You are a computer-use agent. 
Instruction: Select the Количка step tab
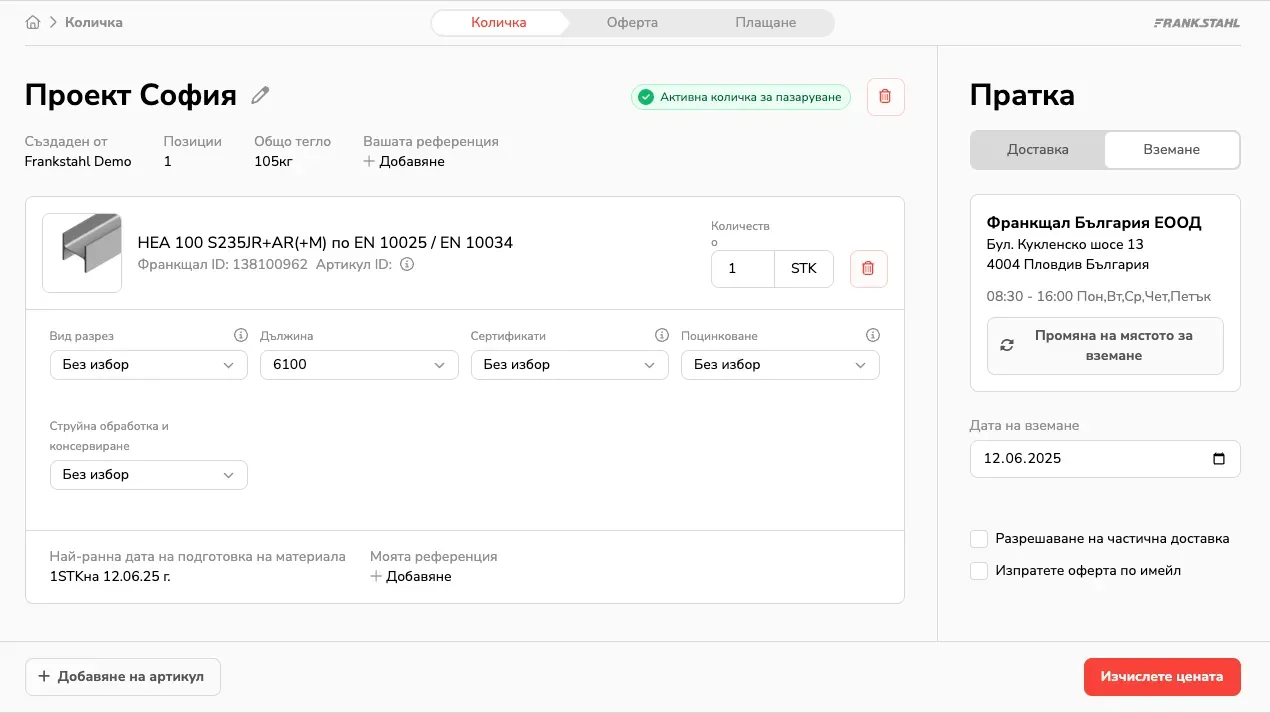tap(498, 22)
